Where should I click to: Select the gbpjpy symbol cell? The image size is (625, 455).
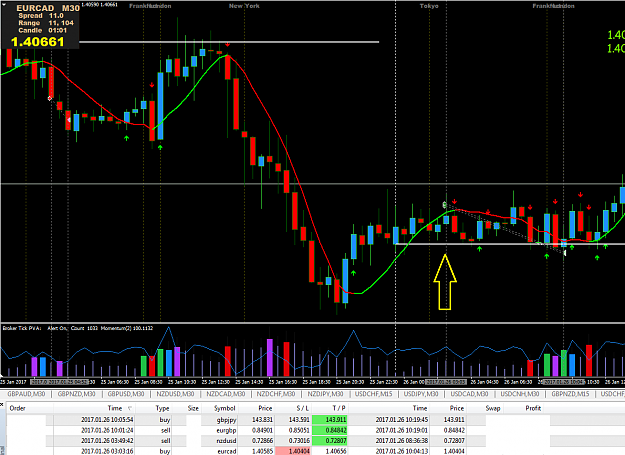(226, 420)
